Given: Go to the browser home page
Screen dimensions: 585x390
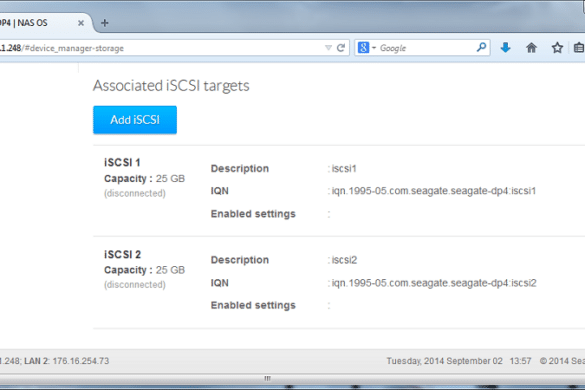Looking at the screenshot, I should click(531, 47).
